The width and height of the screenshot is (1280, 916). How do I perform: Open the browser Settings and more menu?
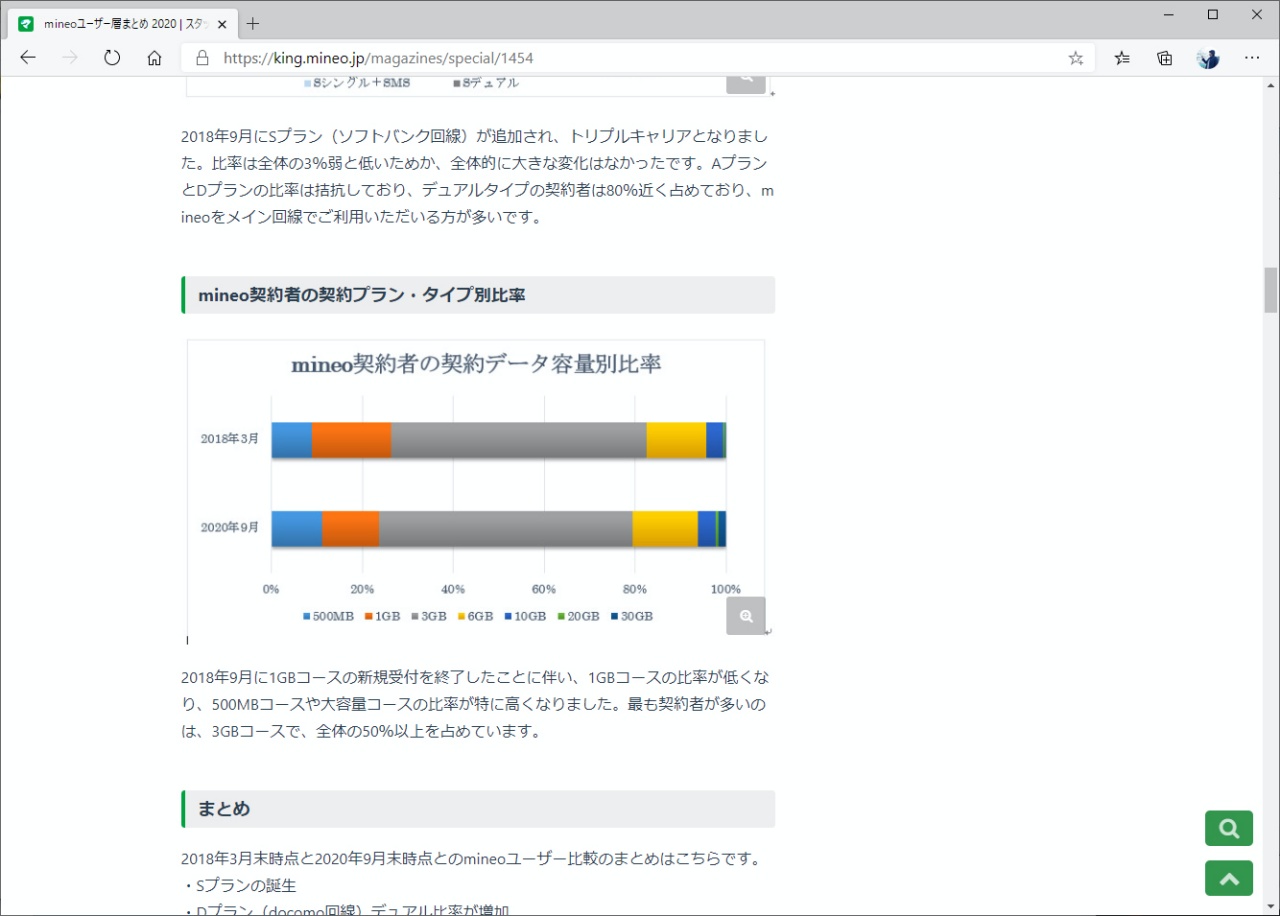[1251, 58]
